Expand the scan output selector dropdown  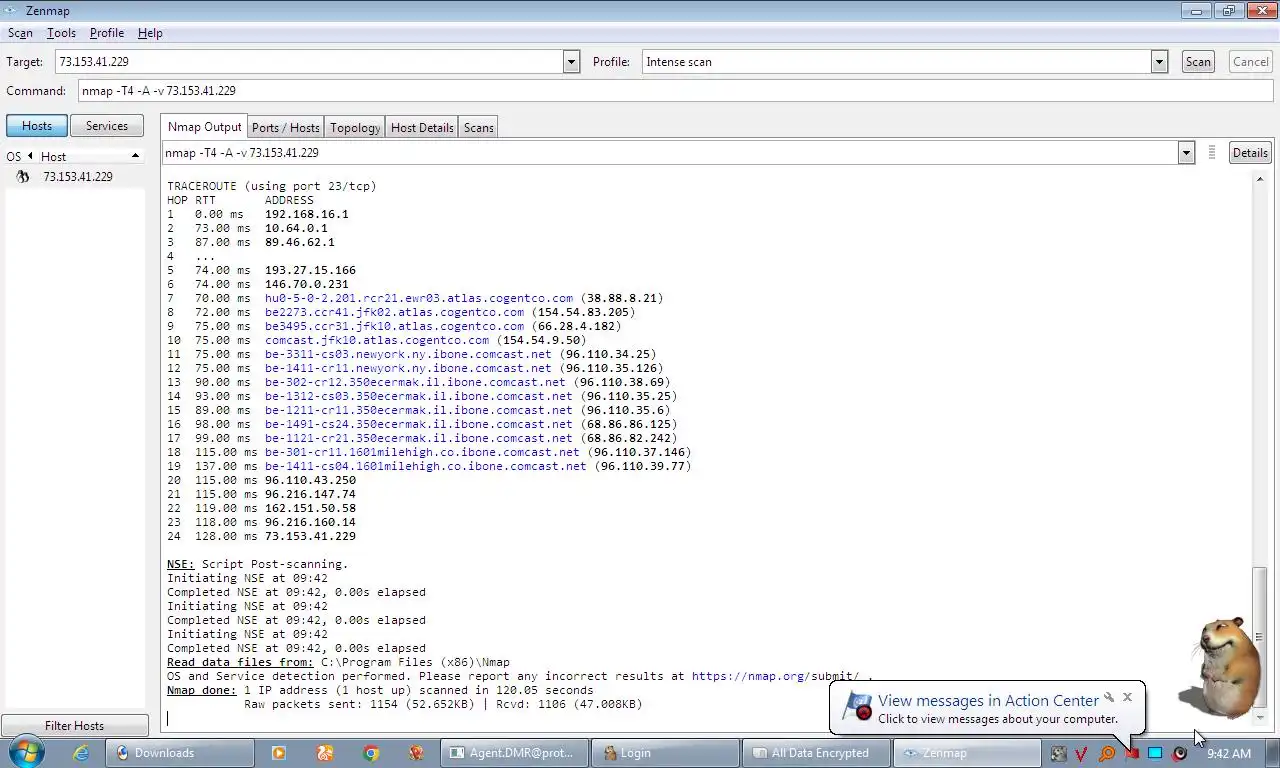pos(1186,153)
